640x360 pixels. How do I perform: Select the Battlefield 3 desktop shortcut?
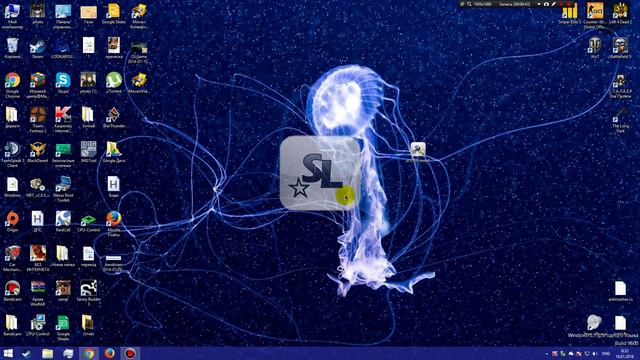point(620,48)
